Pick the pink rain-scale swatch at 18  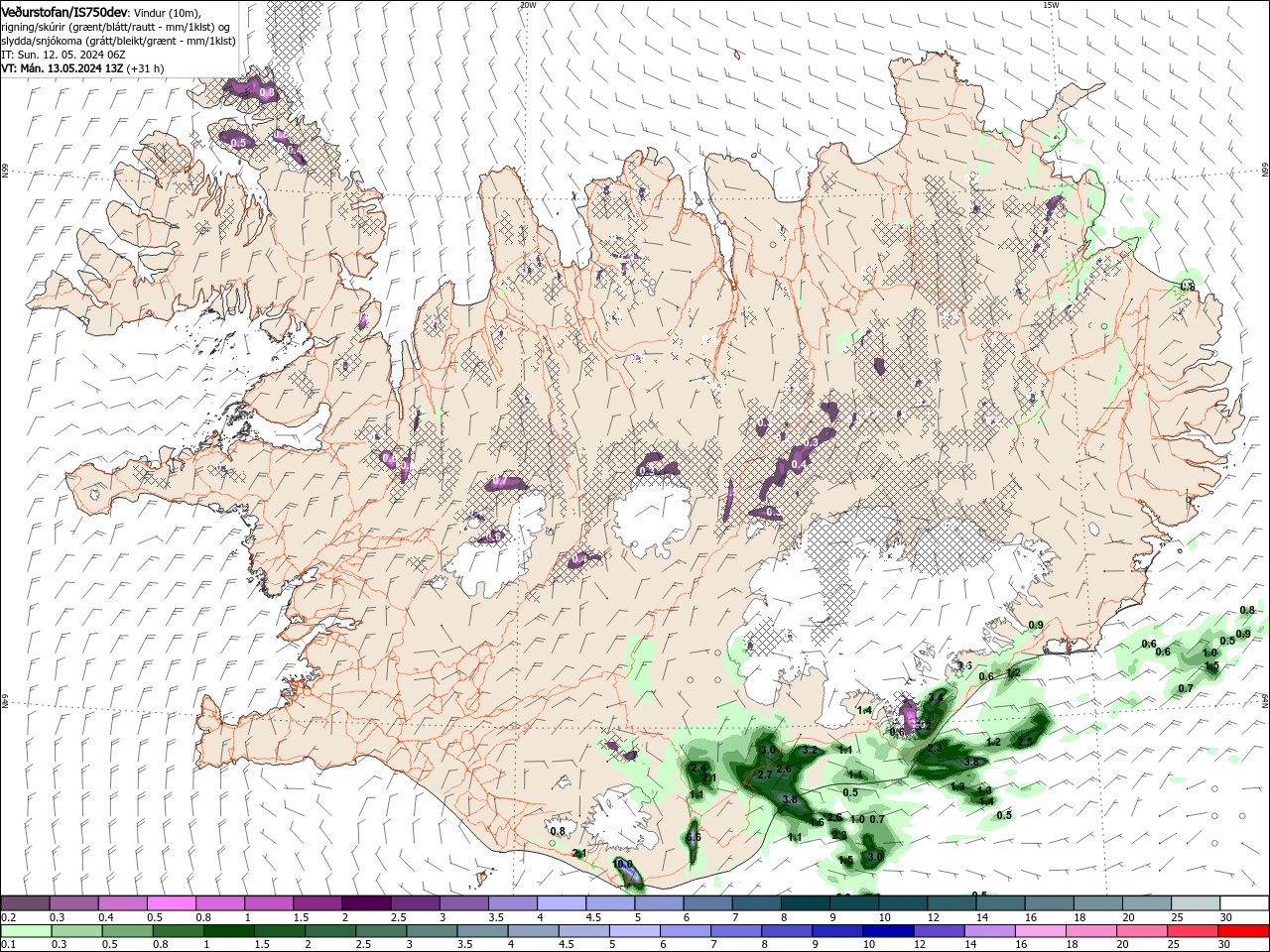[1090, 931]
